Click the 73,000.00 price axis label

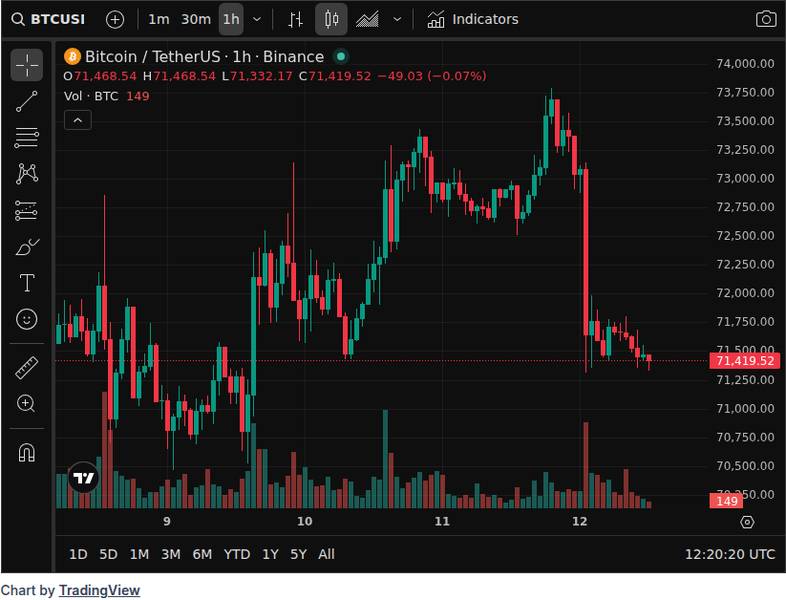click(745, 178)
